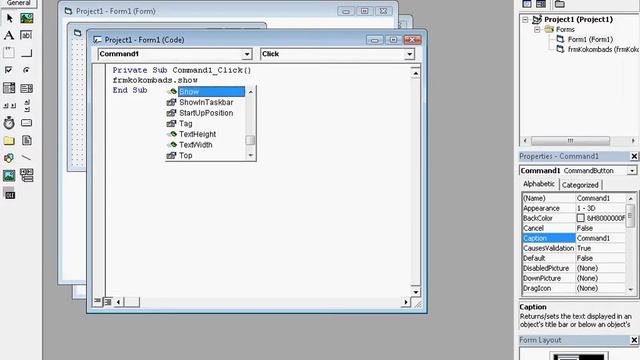Select the DirListBox folder tool
Screen dimensions: 640x360
pos(9,140)
